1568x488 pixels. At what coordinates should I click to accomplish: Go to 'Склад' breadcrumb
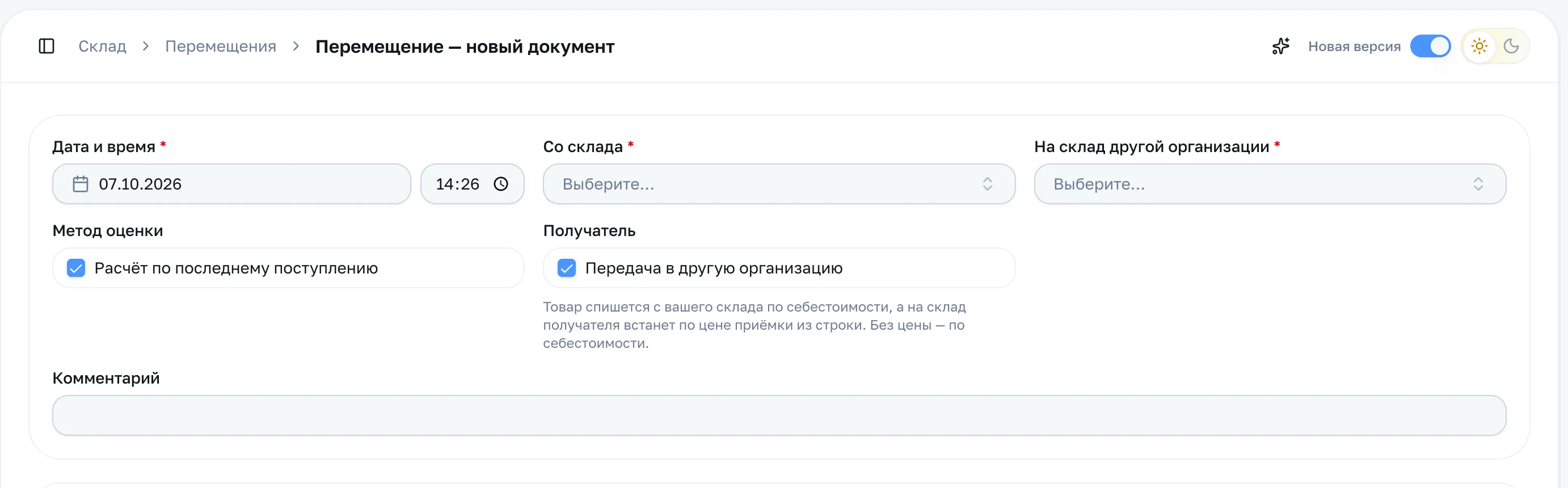102,46
